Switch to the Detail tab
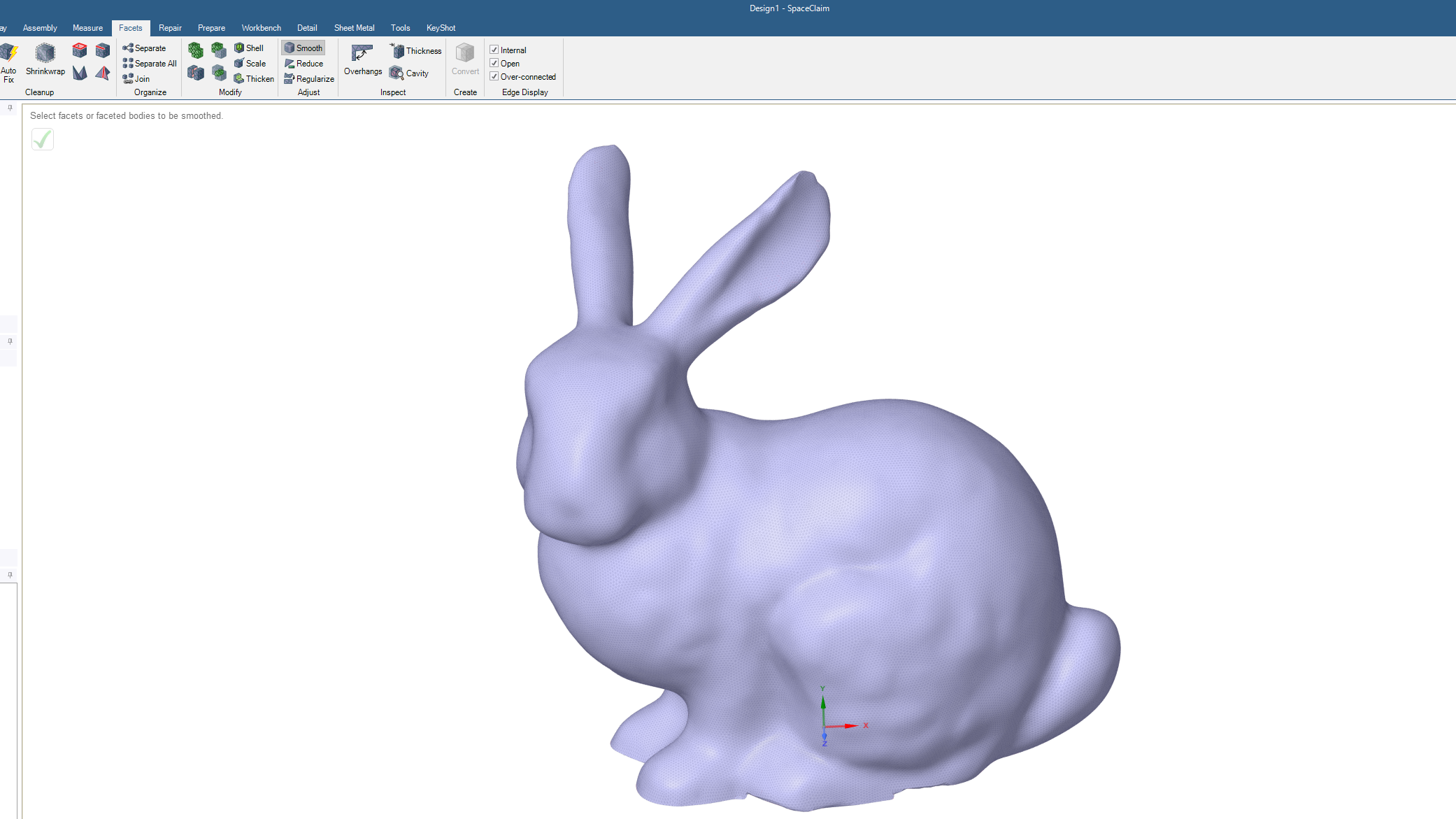Viewport: 1456px width, 819px height. [x=307, y=28]
